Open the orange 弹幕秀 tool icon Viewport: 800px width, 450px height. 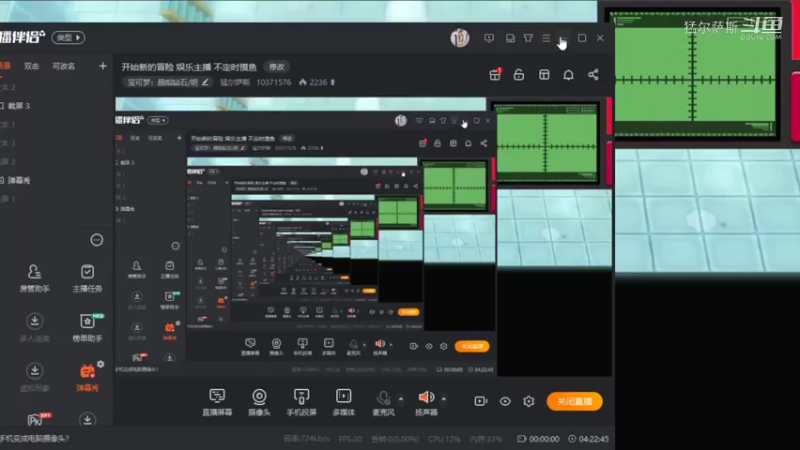pyautogui.click(x=87, y=378)
